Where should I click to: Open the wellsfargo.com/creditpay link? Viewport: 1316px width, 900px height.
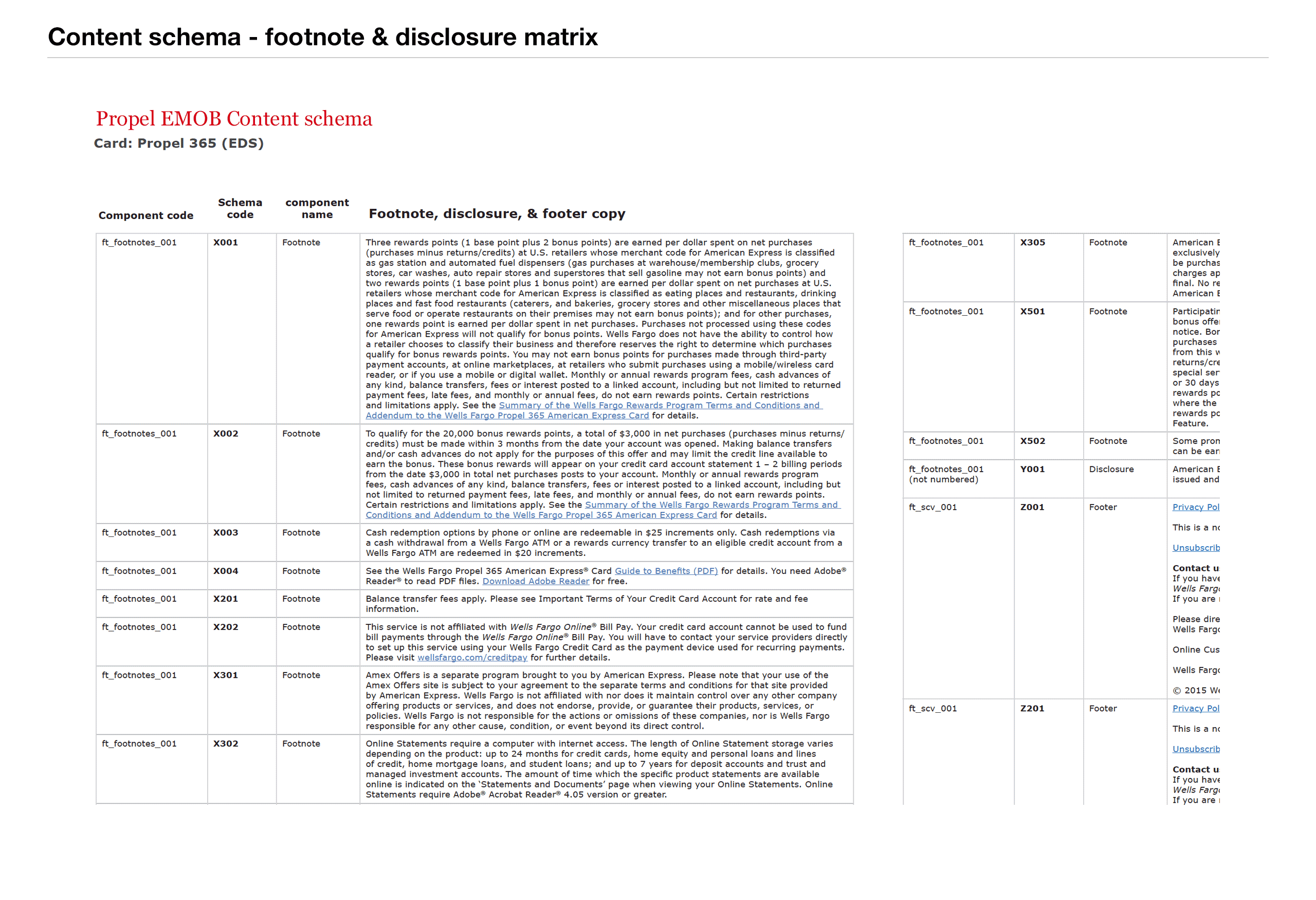pos(472,658)
